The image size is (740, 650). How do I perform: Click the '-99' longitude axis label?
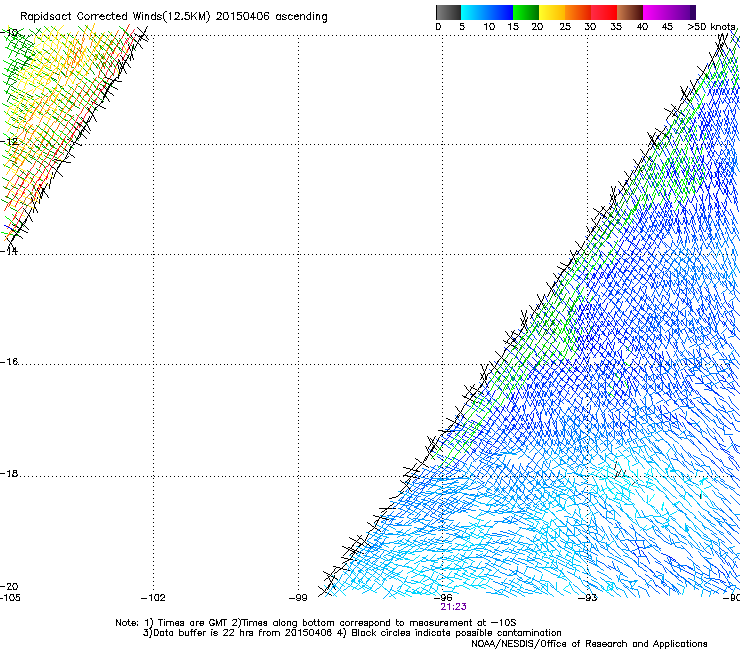298,598
